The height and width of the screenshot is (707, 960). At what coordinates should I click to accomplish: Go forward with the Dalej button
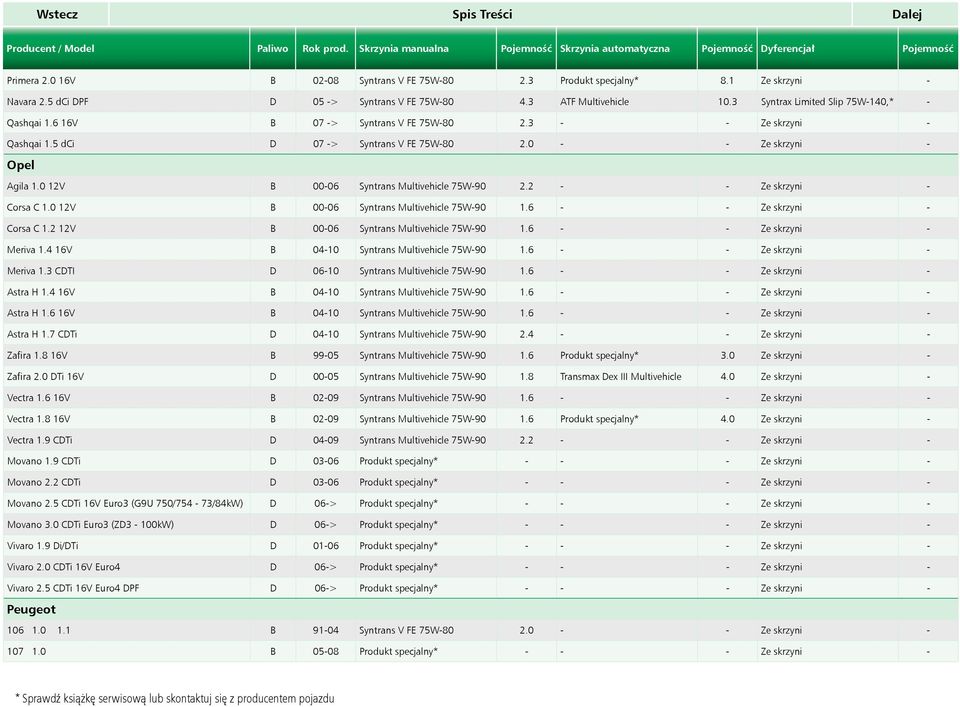[x=906, y=14]
